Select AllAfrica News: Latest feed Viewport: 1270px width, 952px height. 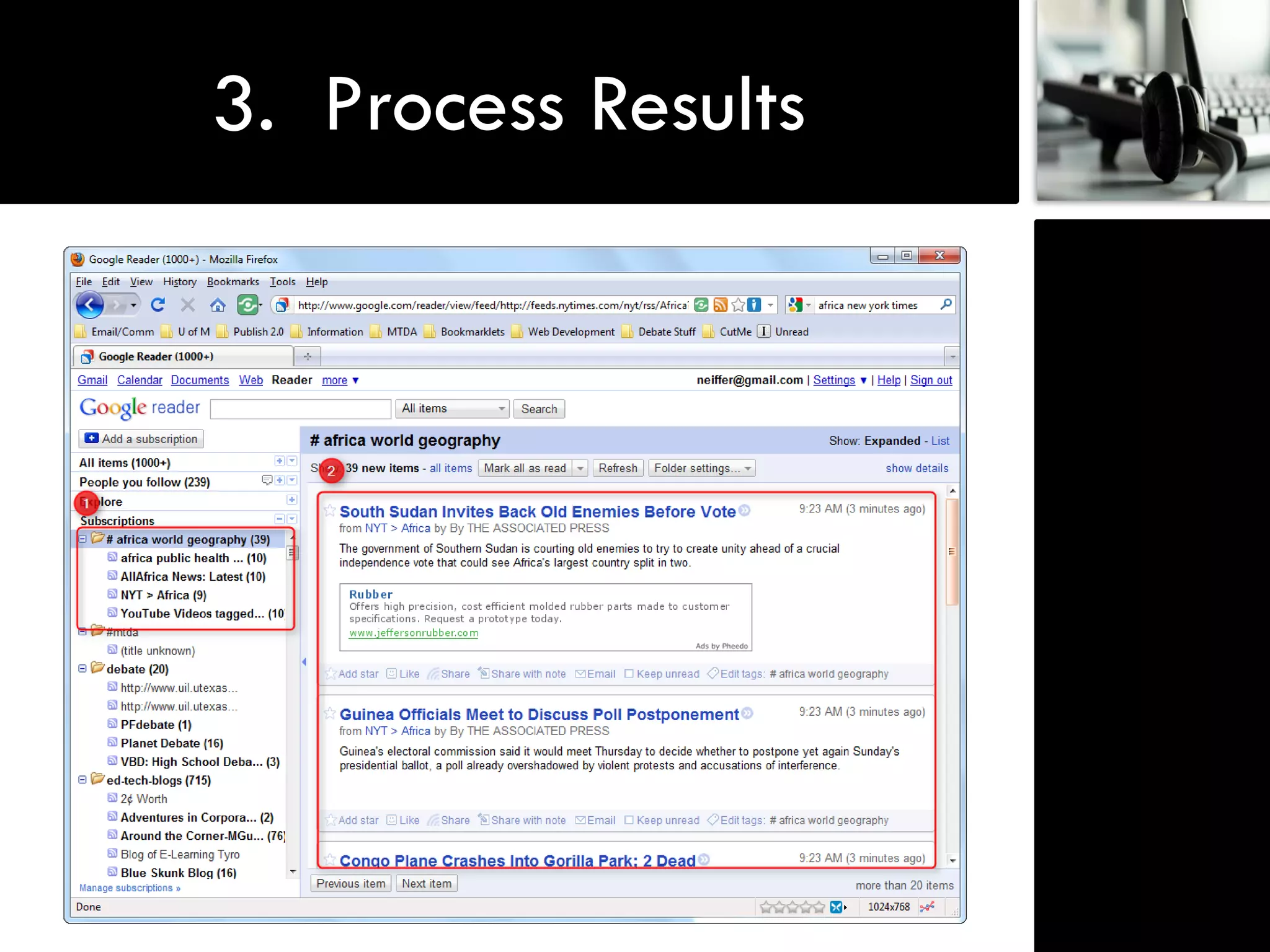[x=193, y=576]
